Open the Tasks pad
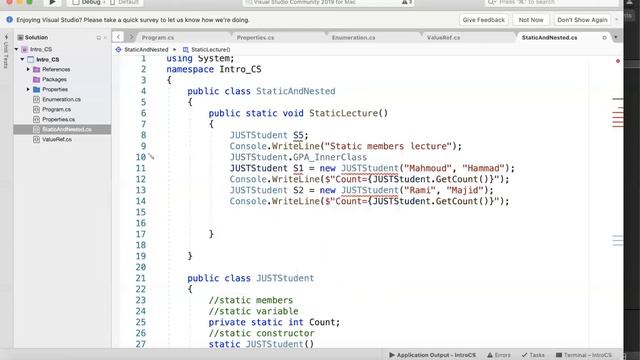 (x=533, y=355)
